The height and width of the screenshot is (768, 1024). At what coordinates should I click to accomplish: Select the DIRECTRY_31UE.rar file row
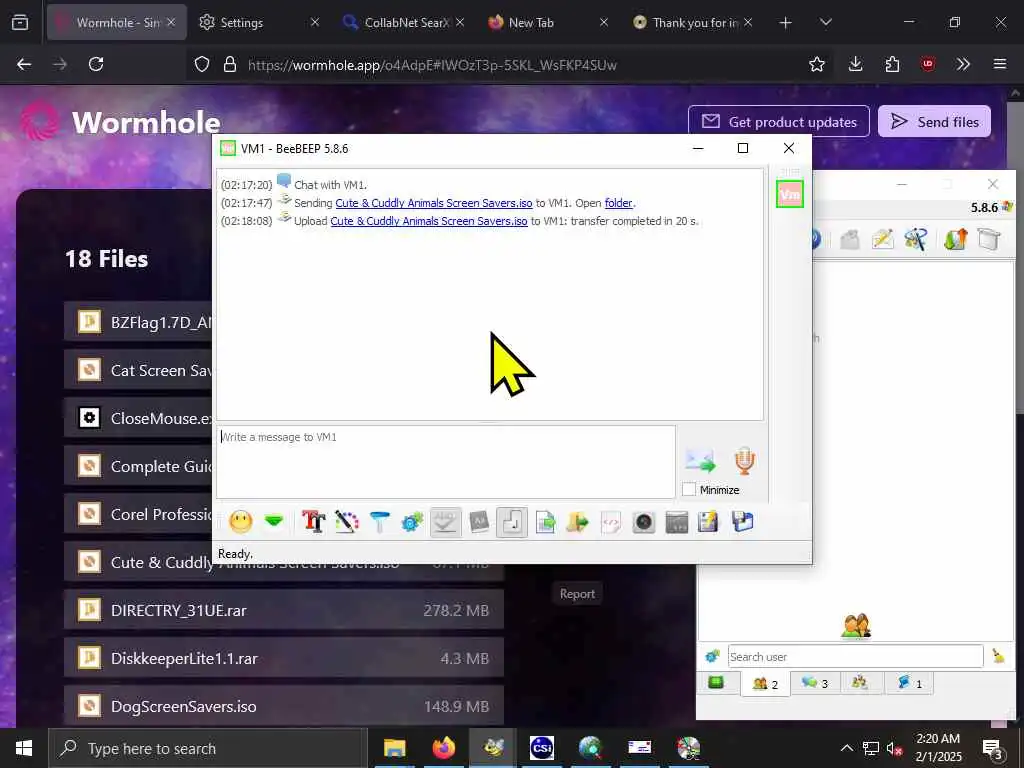(284, 610)
